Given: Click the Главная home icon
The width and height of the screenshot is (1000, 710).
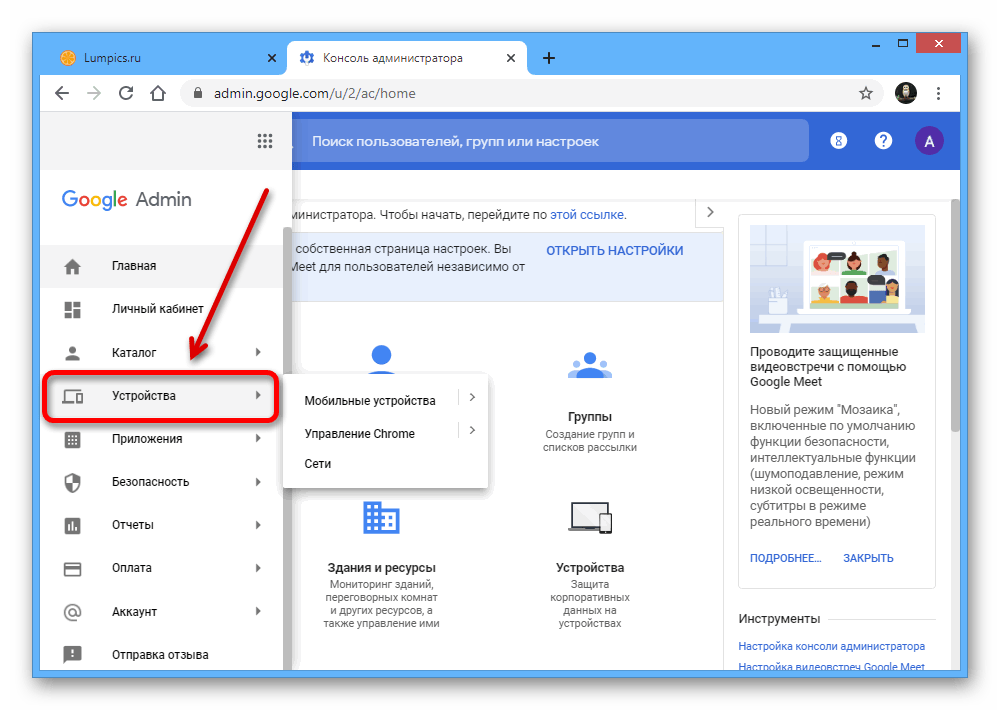Looking at the screenshot, I should 73,266.
